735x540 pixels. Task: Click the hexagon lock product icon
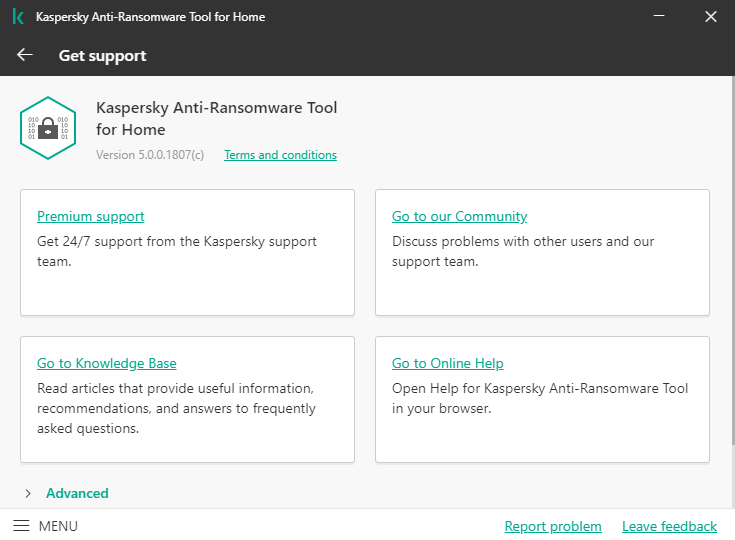tap(48, 128)
